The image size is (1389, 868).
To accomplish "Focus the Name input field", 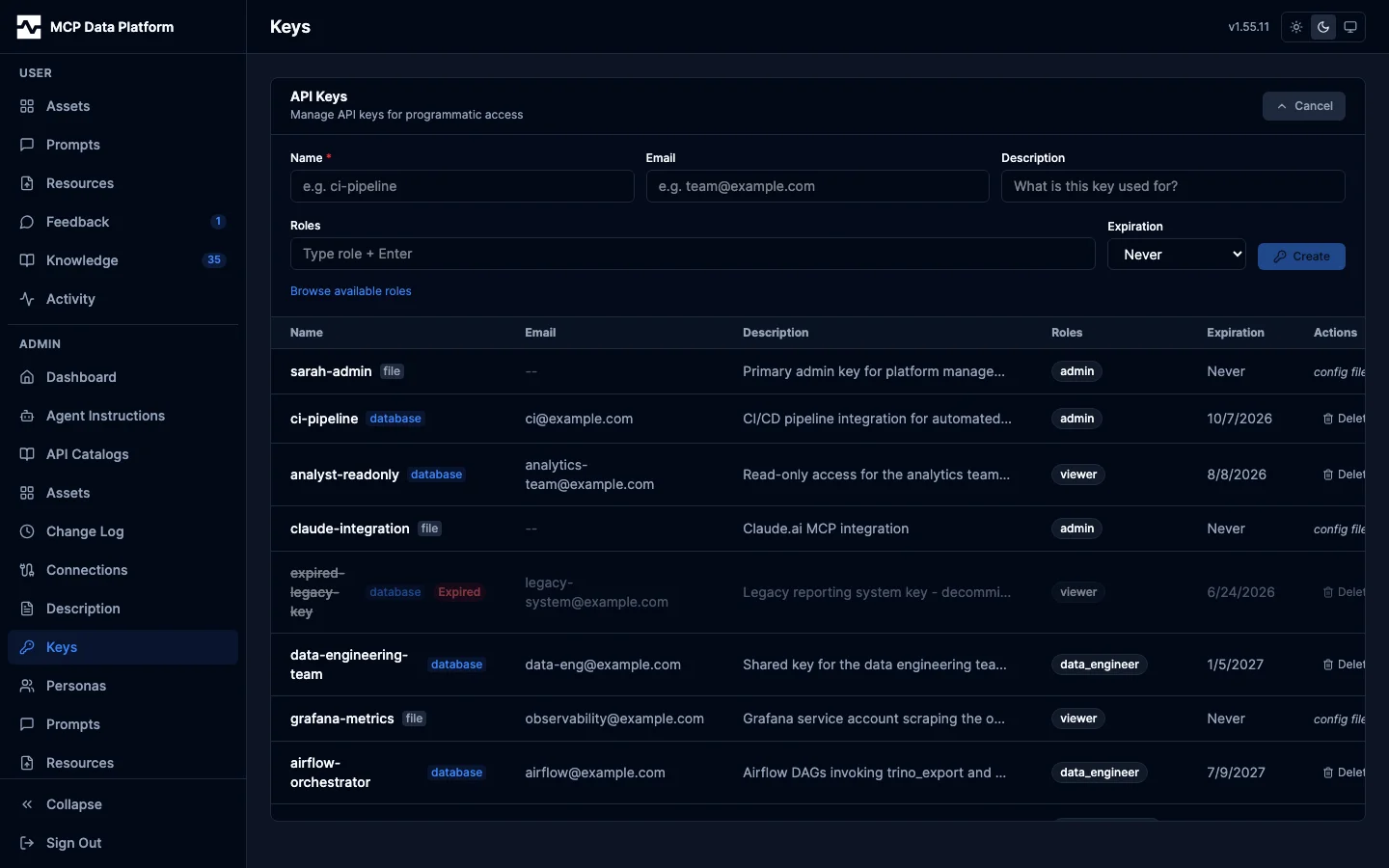I will 462,186.
